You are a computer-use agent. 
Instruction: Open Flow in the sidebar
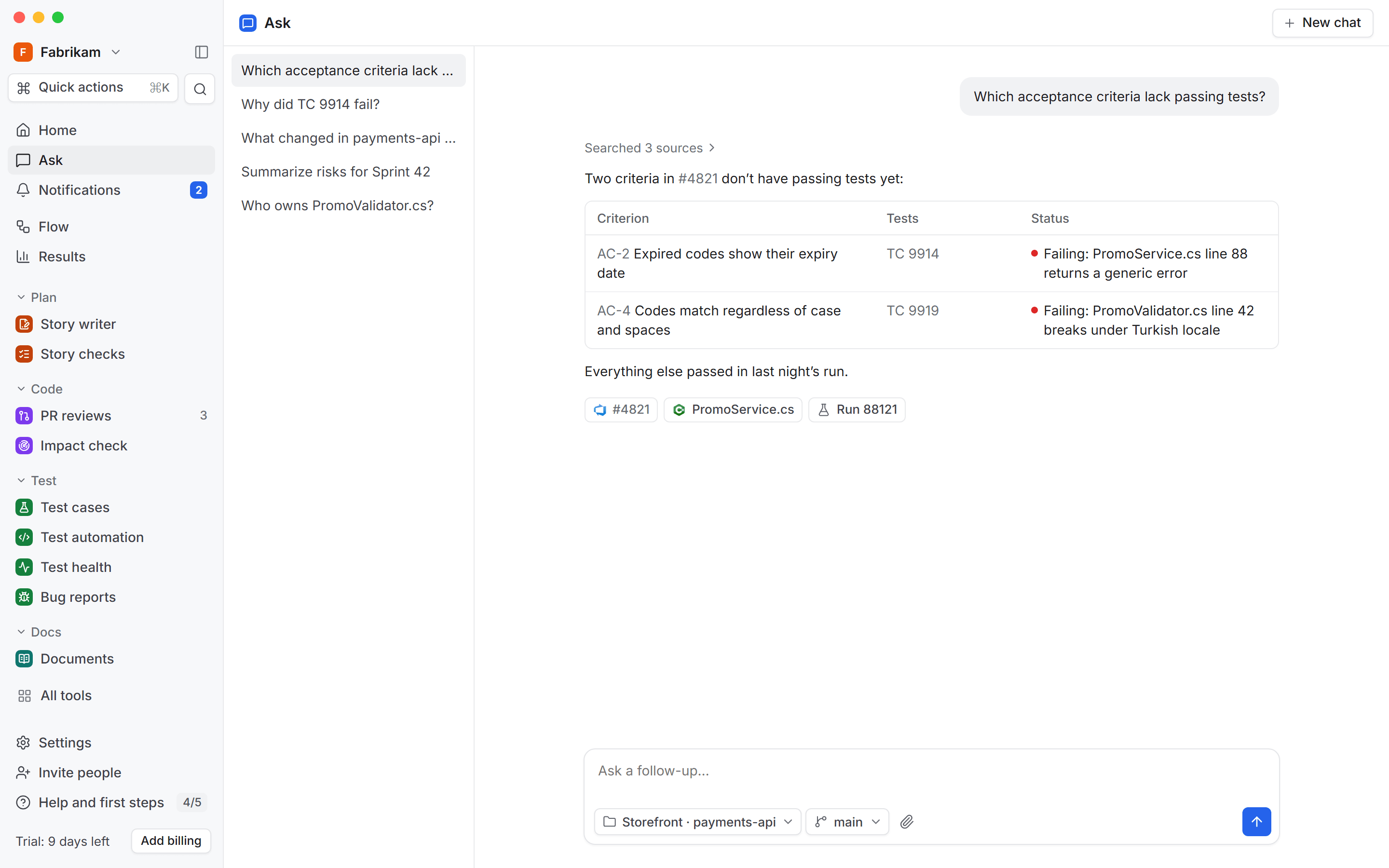[111, 227]
